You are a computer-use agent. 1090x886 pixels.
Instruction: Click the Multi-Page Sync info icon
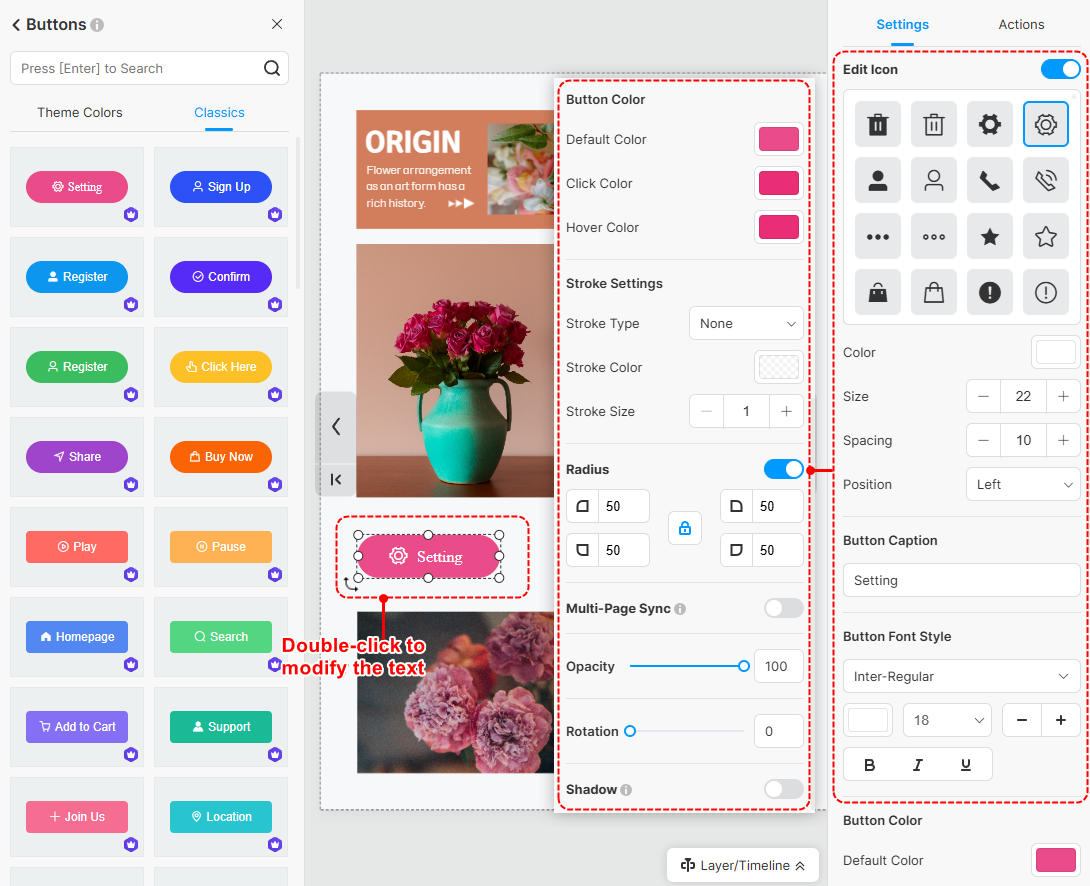coord(680,609)
